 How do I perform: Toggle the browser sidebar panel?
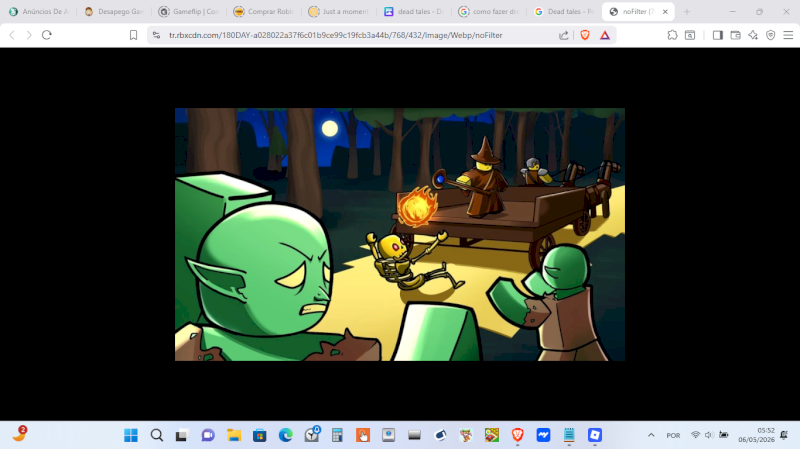718,35
